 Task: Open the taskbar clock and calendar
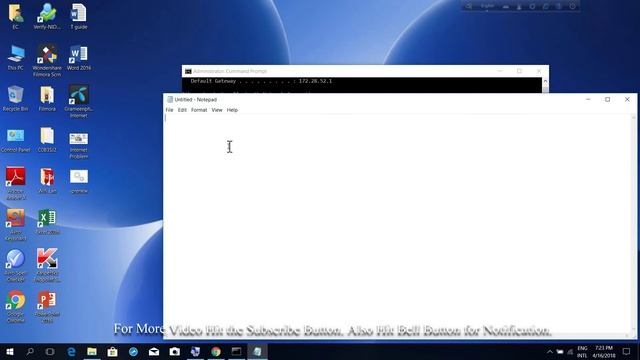pyautogui.click(x=604, y=351)
